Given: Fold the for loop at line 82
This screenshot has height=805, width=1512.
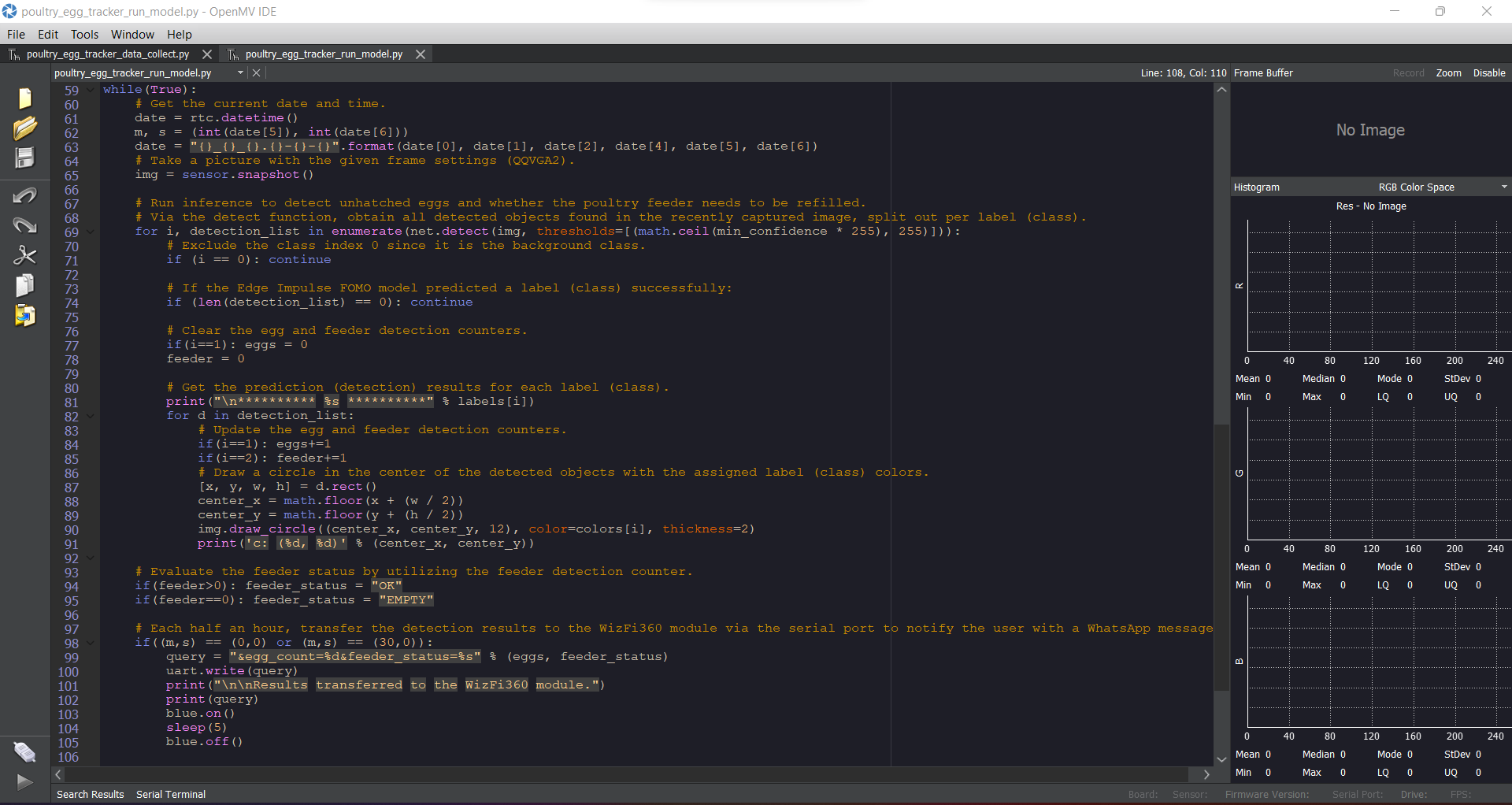Looking at the screenshot, I should pyautogui.click(x=91, y=416).
